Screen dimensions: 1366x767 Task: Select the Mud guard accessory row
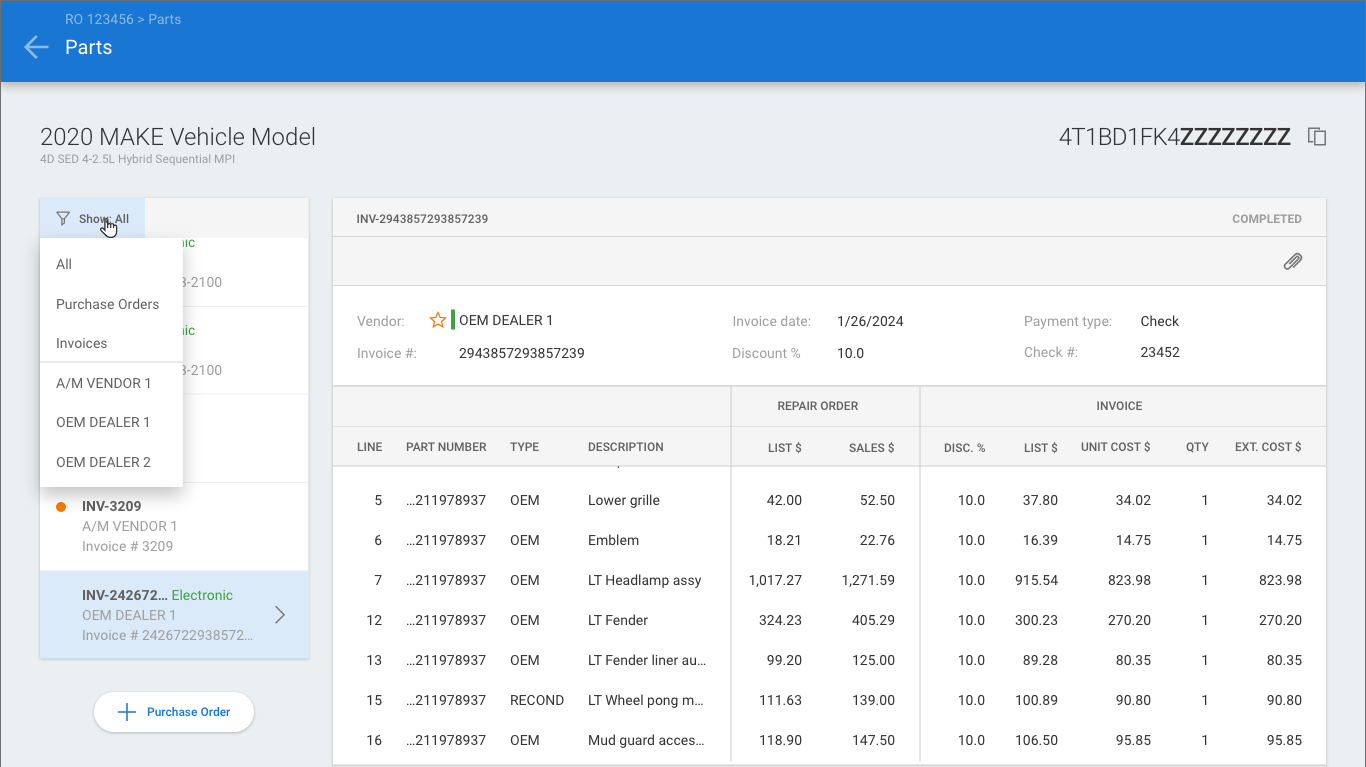(x=829, y=740)
